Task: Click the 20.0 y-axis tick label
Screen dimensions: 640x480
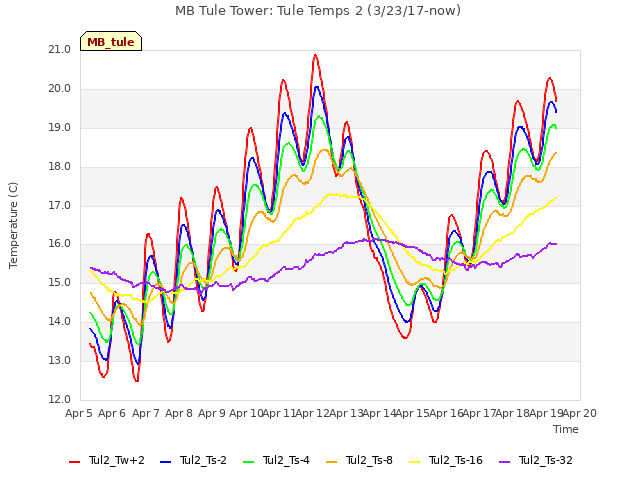Action: click(x=60, y=89)
